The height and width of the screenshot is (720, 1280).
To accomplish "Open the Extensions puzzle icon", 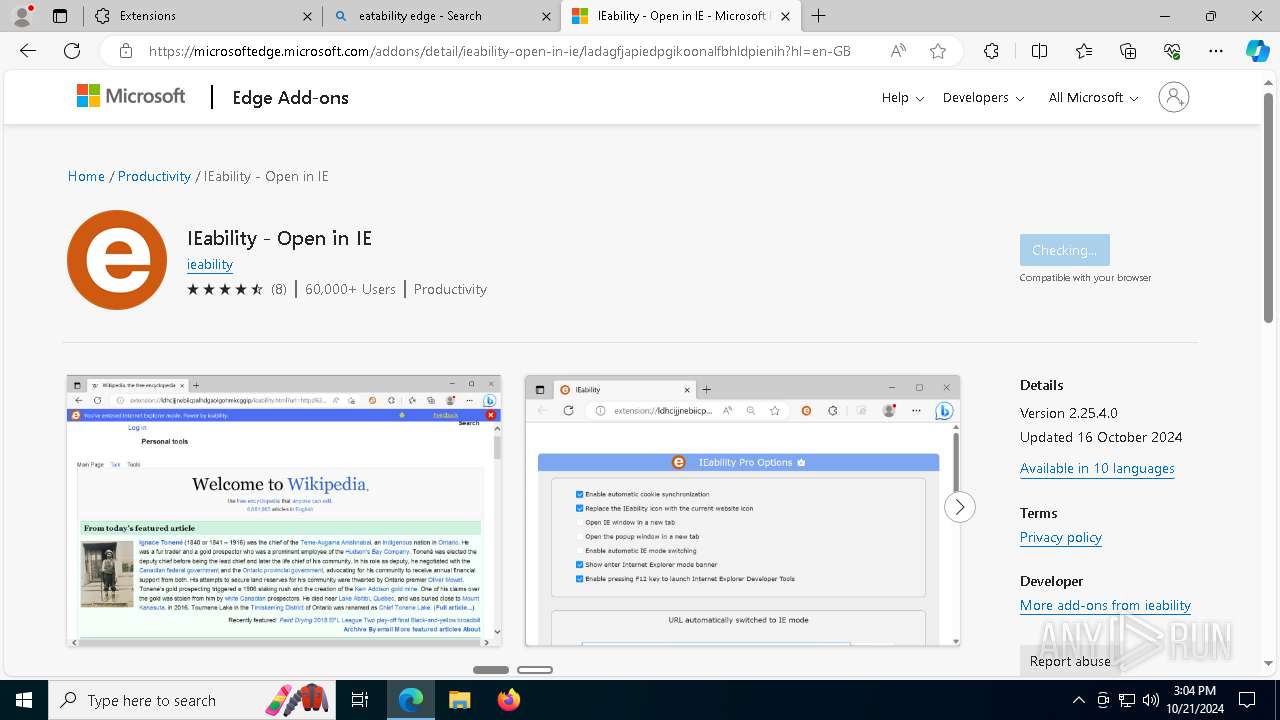I will pos(991,51).
